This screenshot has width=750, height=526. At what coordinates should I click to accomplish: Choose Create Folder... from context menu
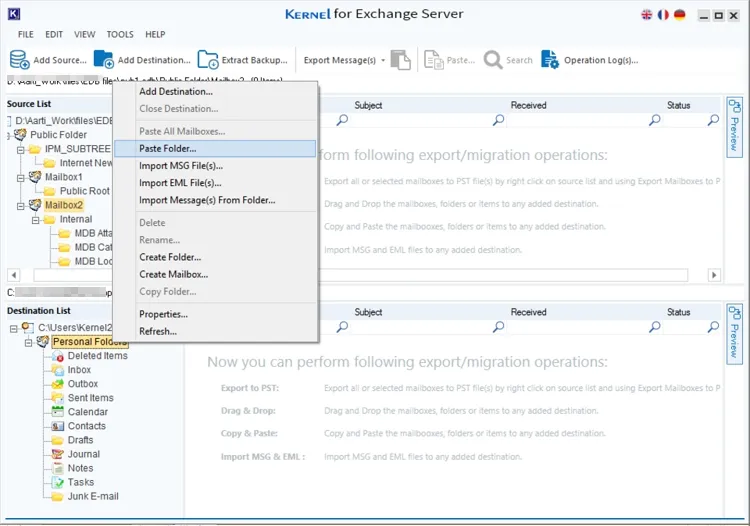click(x=215, y=257)
